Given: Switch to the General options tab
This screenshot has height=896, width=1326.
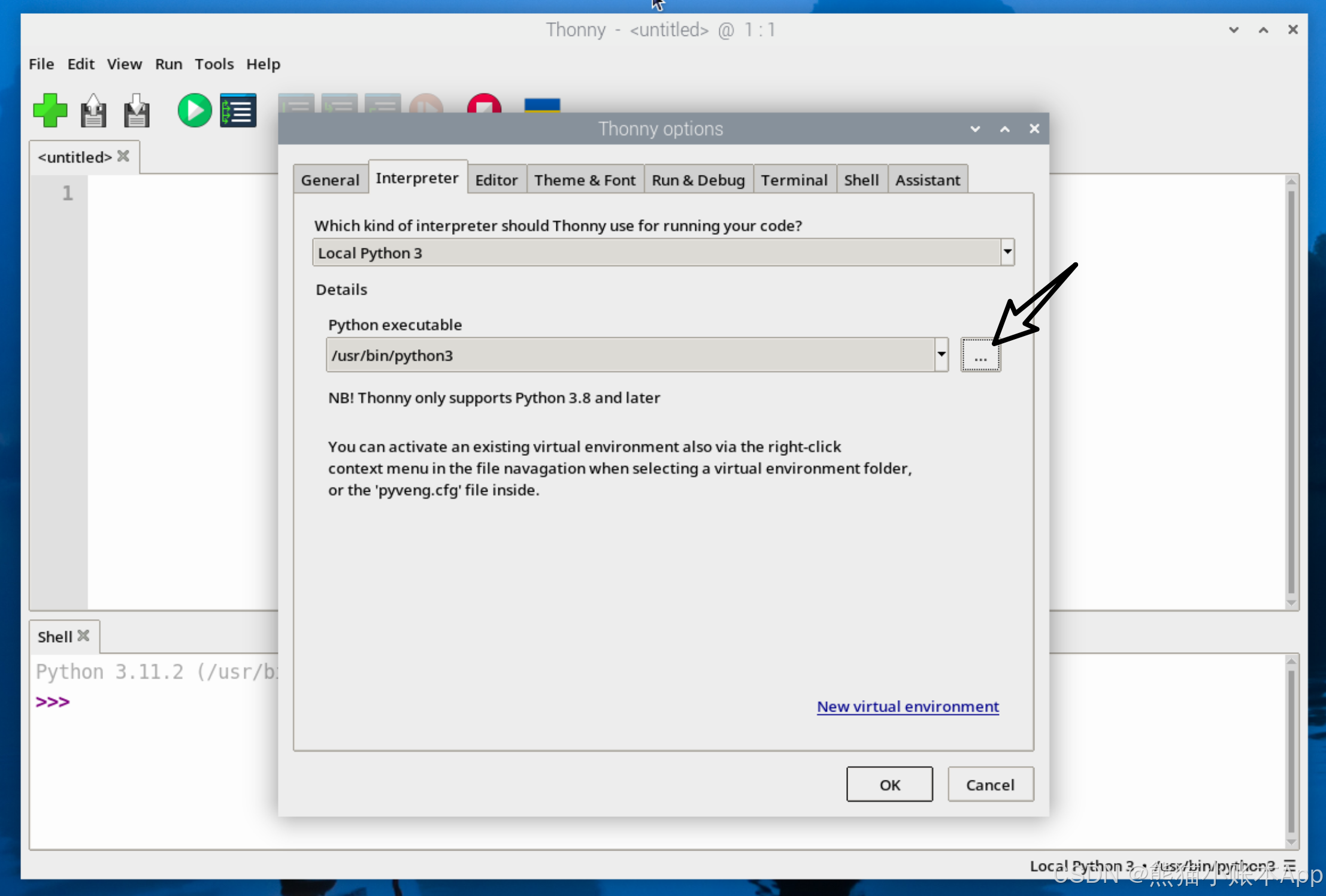Looking at the screenshot, I should coord(331,180).
